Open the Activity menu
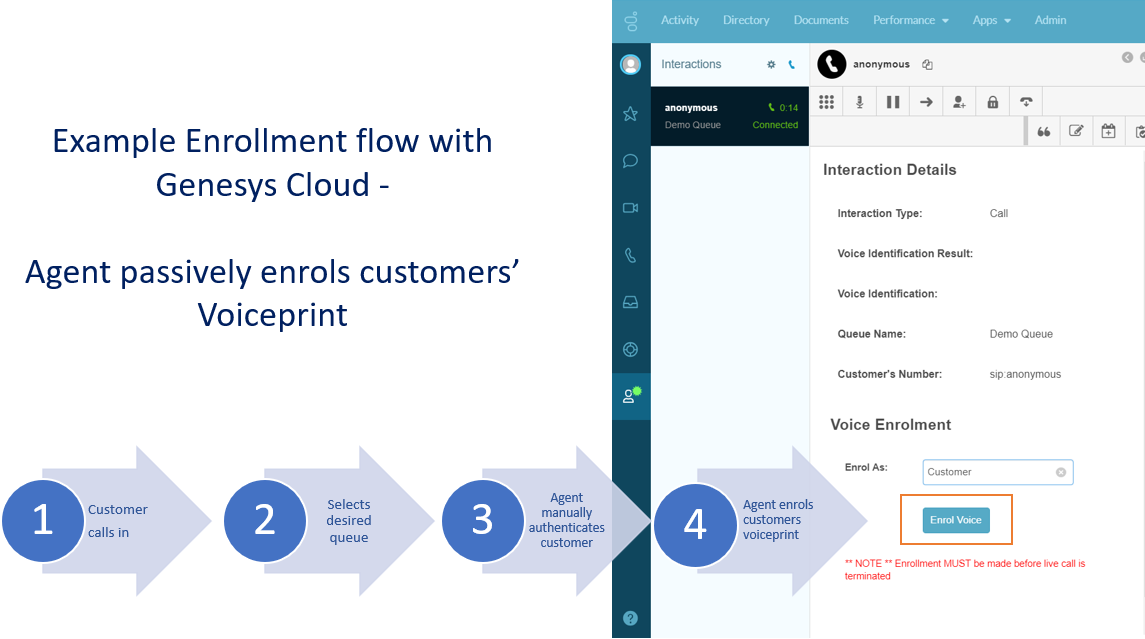1145x639 pixels. (x=680, y=20)
